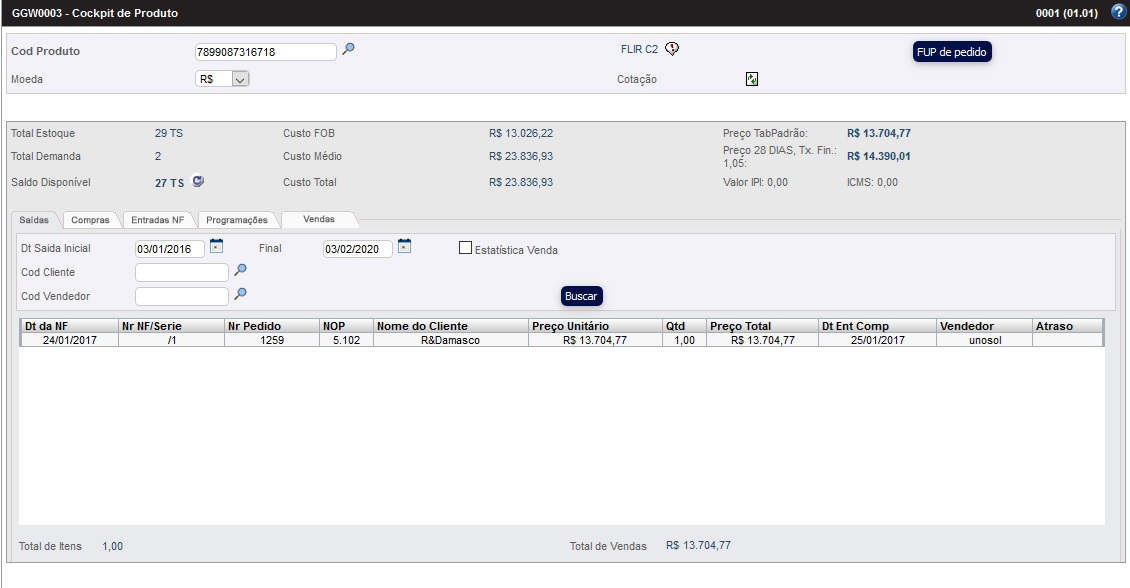Open calendar for Final date
Screen dimensions: 1130x588
coord(404,247)
